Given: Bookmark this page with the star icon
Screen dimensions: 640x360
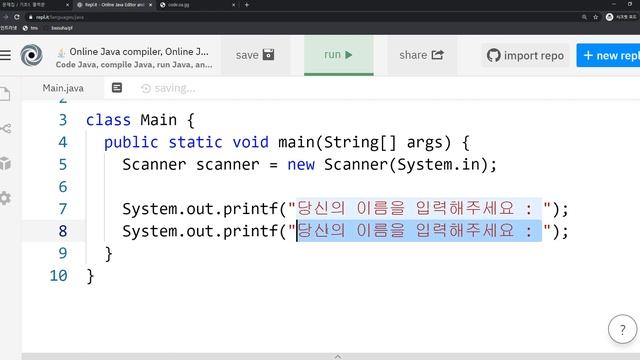Looking at the screenshot, I should click(596, 17).
